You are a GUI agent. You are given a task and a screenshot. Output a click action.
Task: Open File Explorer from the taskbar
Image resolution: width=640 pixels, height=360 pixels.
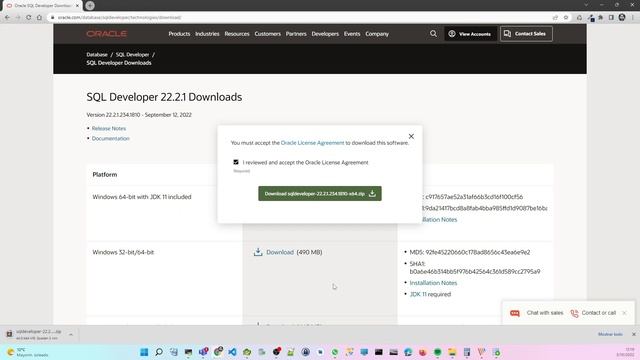click(452, 352)
